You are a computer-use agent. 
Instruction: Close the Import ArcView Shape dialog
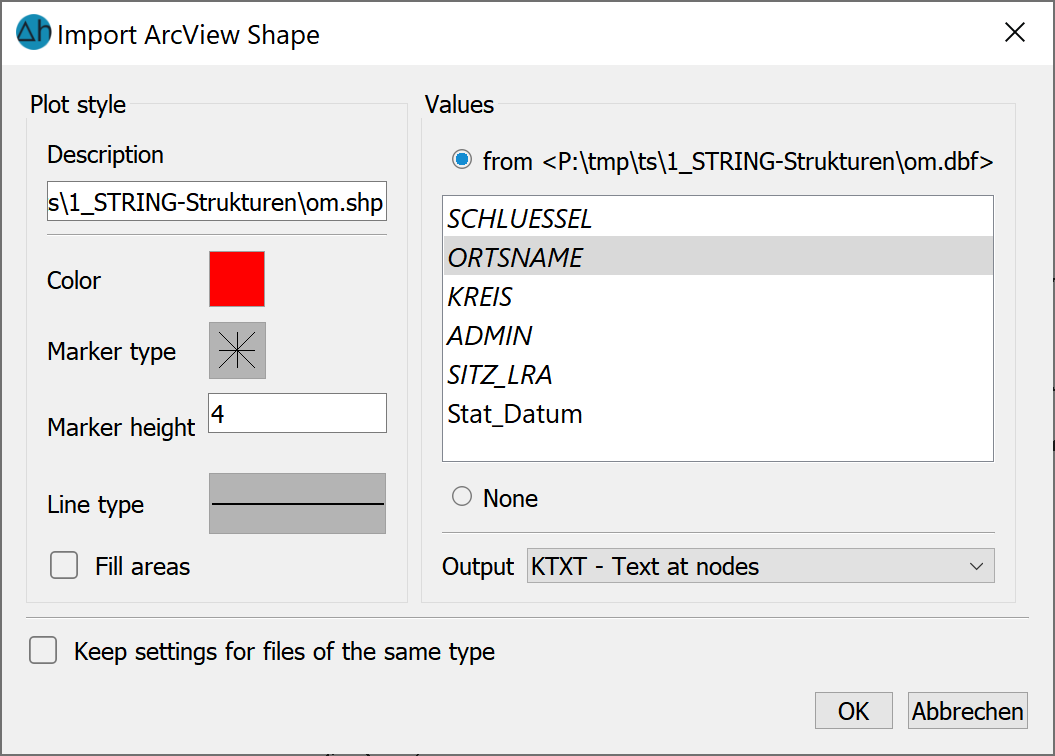1015,32
